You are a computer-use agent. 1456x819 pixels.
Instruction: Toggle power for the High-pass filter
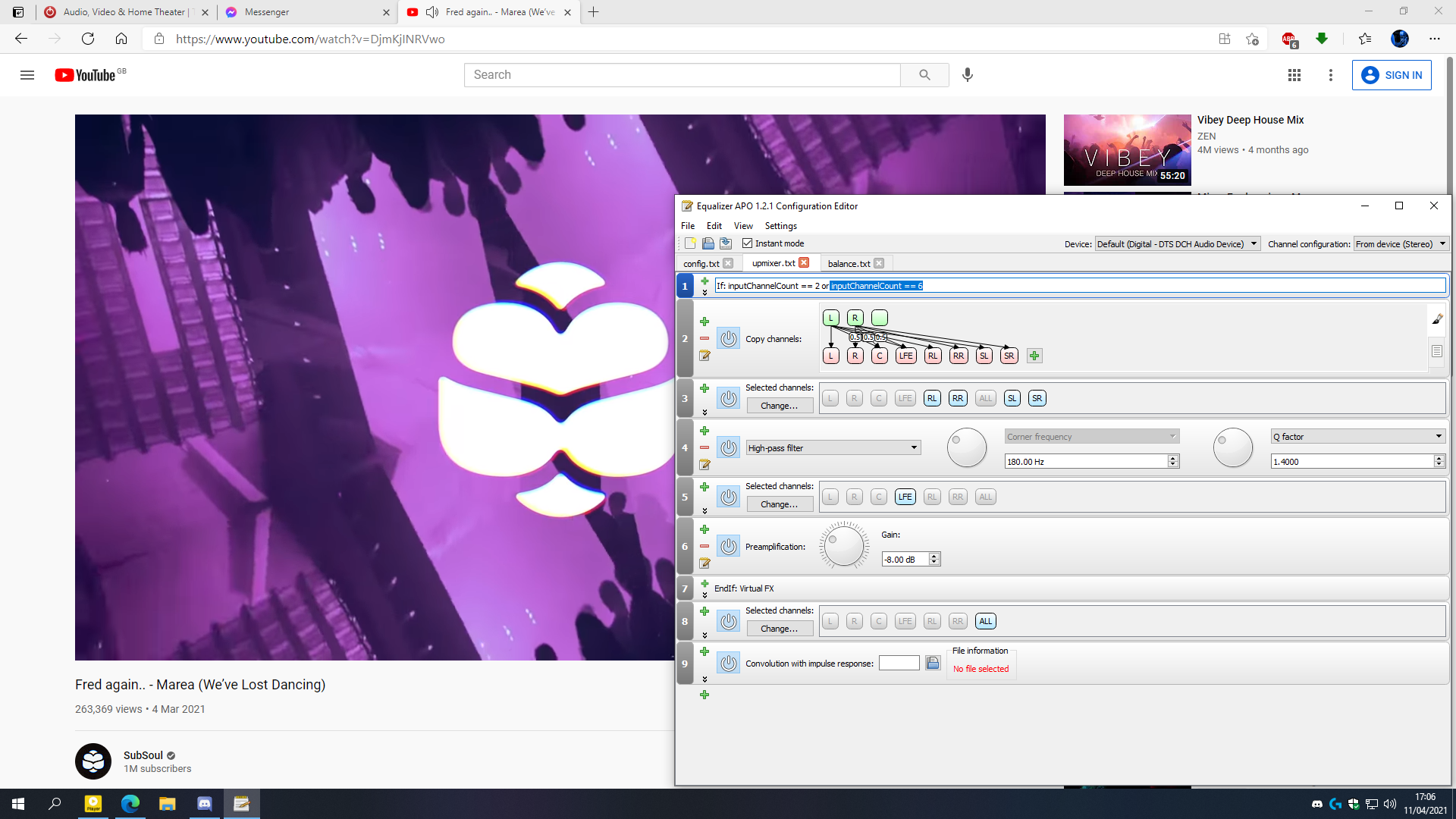click(x=729, y=447)
